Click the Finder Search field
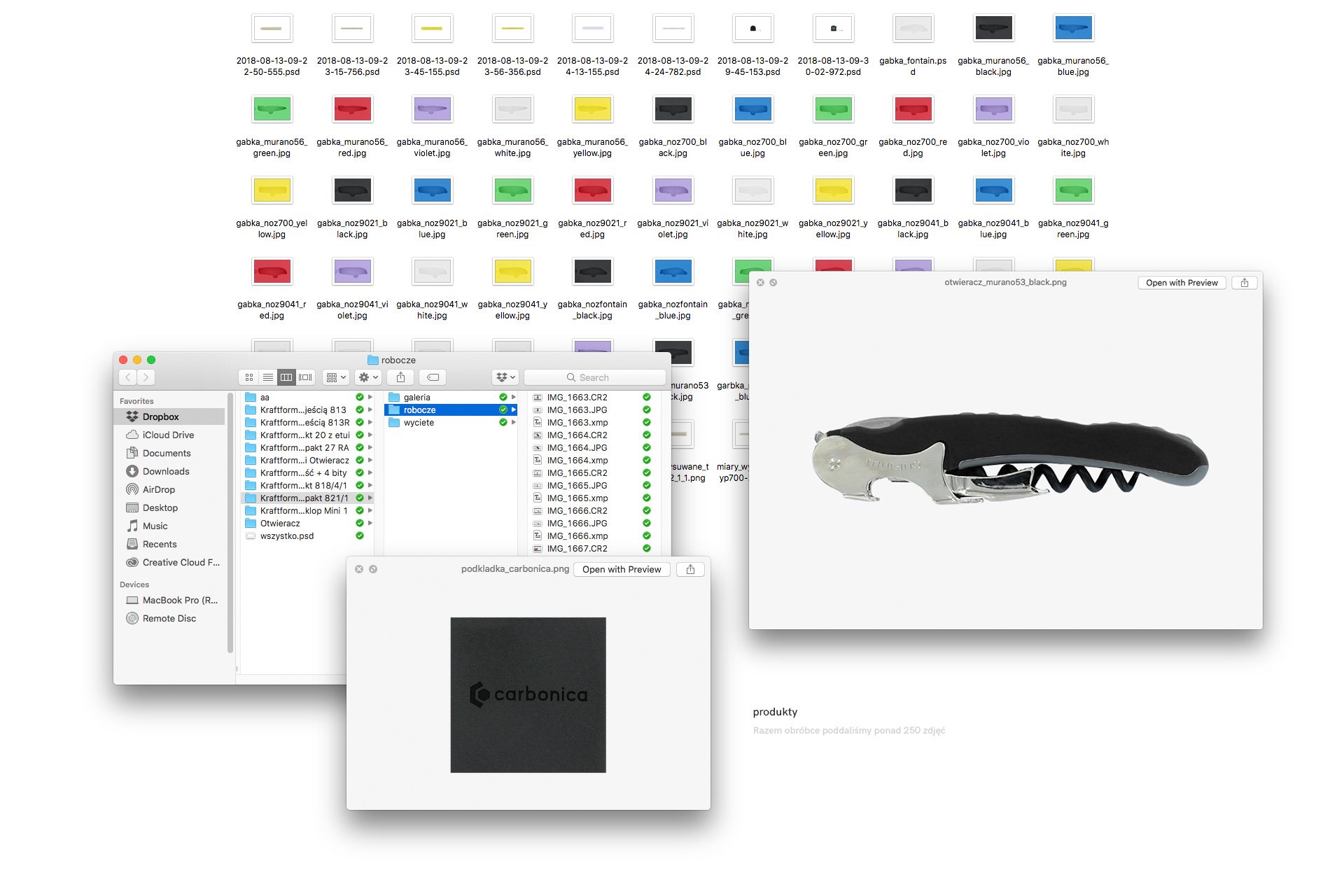Viewport: 1344px width, 896px height. click(595, 377)
